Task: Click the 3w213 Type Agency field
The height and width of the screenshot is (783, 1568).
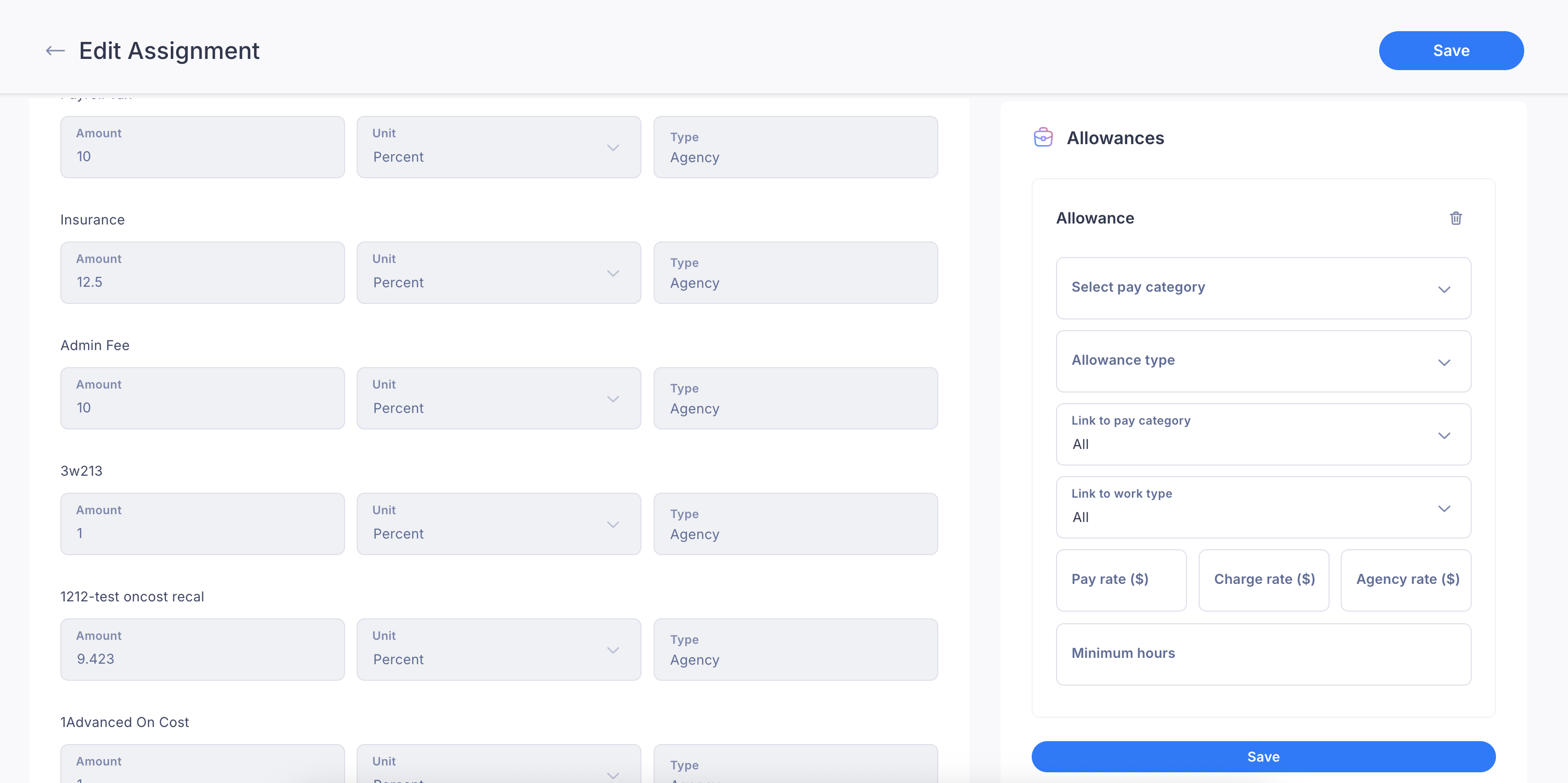Action: [796, 523]
